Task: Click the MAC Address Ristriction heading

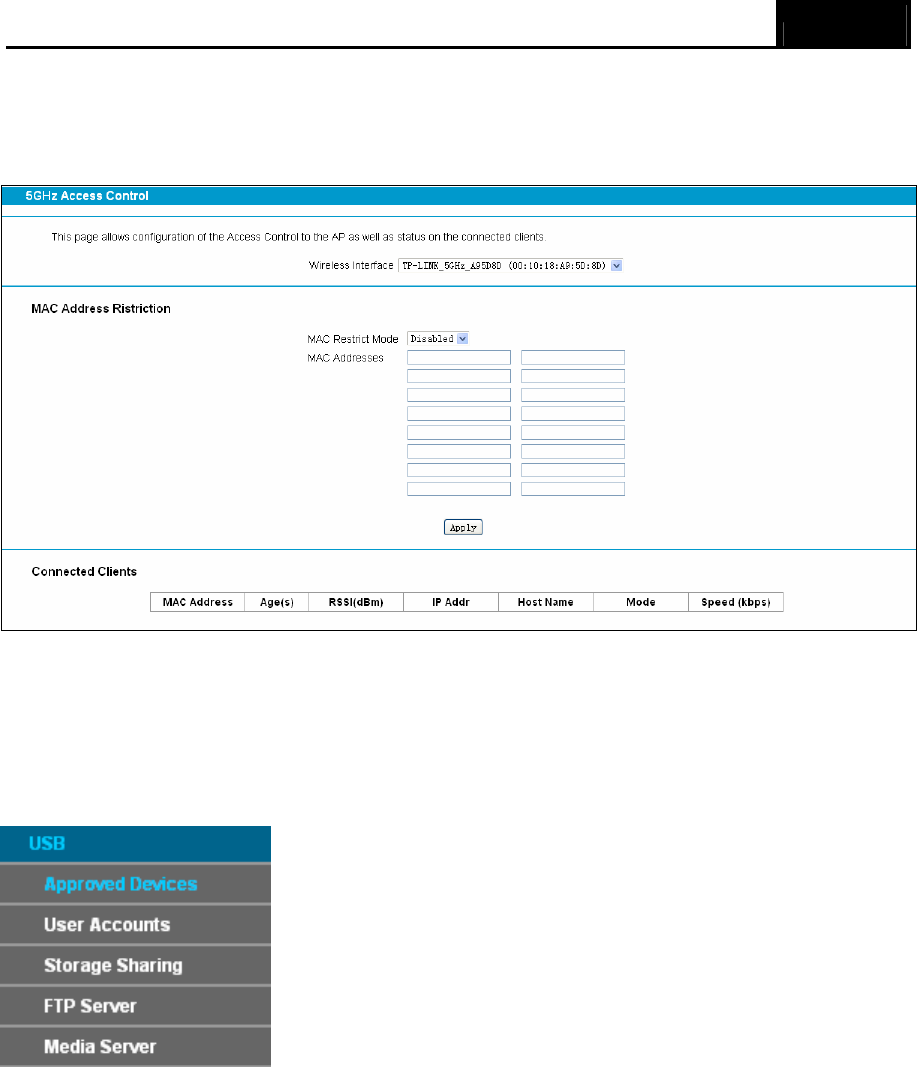Action: pyautogui.click(x=101, y=309)
